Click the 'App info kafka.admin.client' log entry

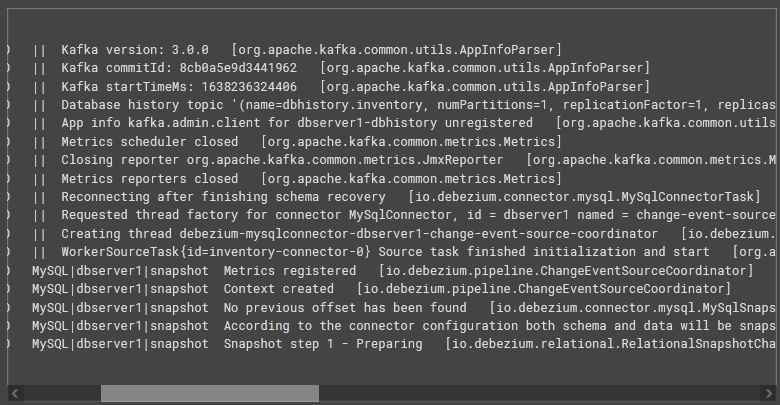[x=403, y=123]
